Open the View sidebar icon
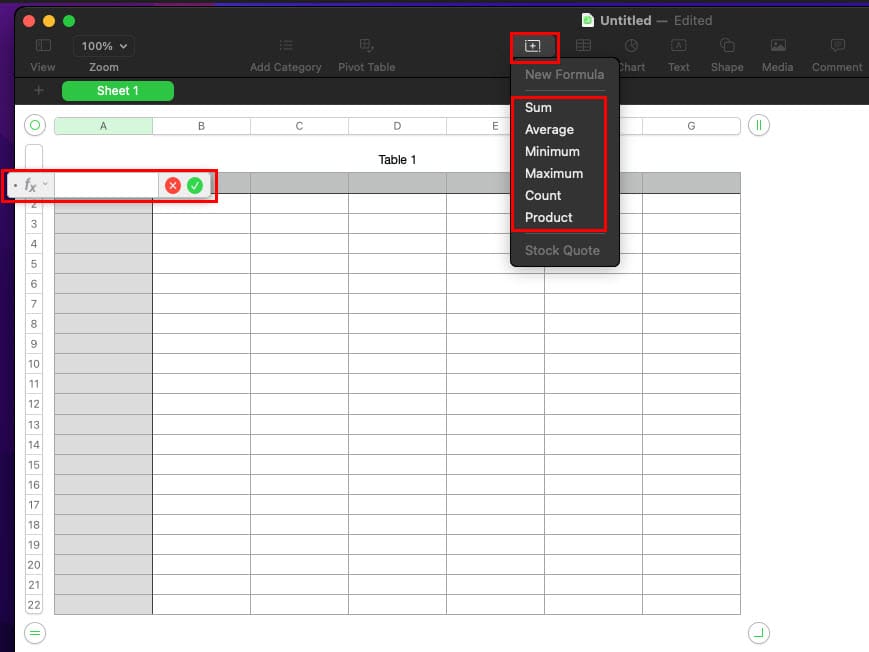The width and height of the screenshot is (869, 652). 43,45
